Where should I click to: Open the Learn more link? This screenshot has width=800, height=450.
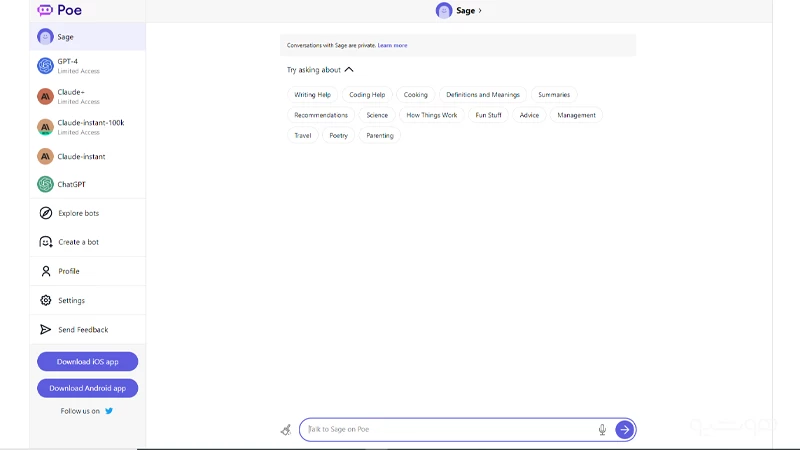(392, 45)
